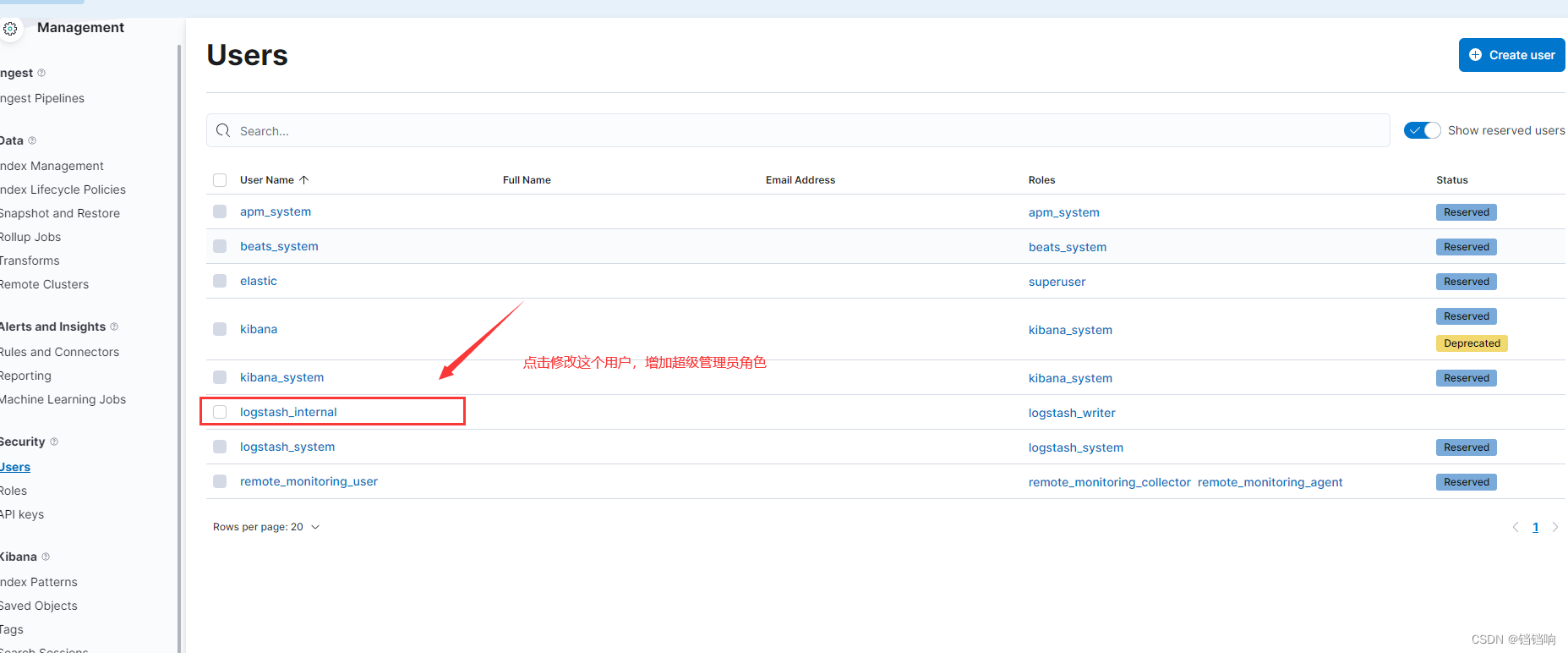
Task: Click the apm_system row checkbox
Action: click(220, 211)
